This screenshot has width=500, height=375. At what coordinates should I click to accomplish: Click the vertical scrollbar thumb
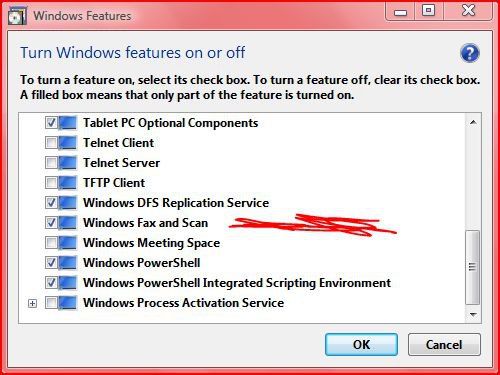click(473, 267)
